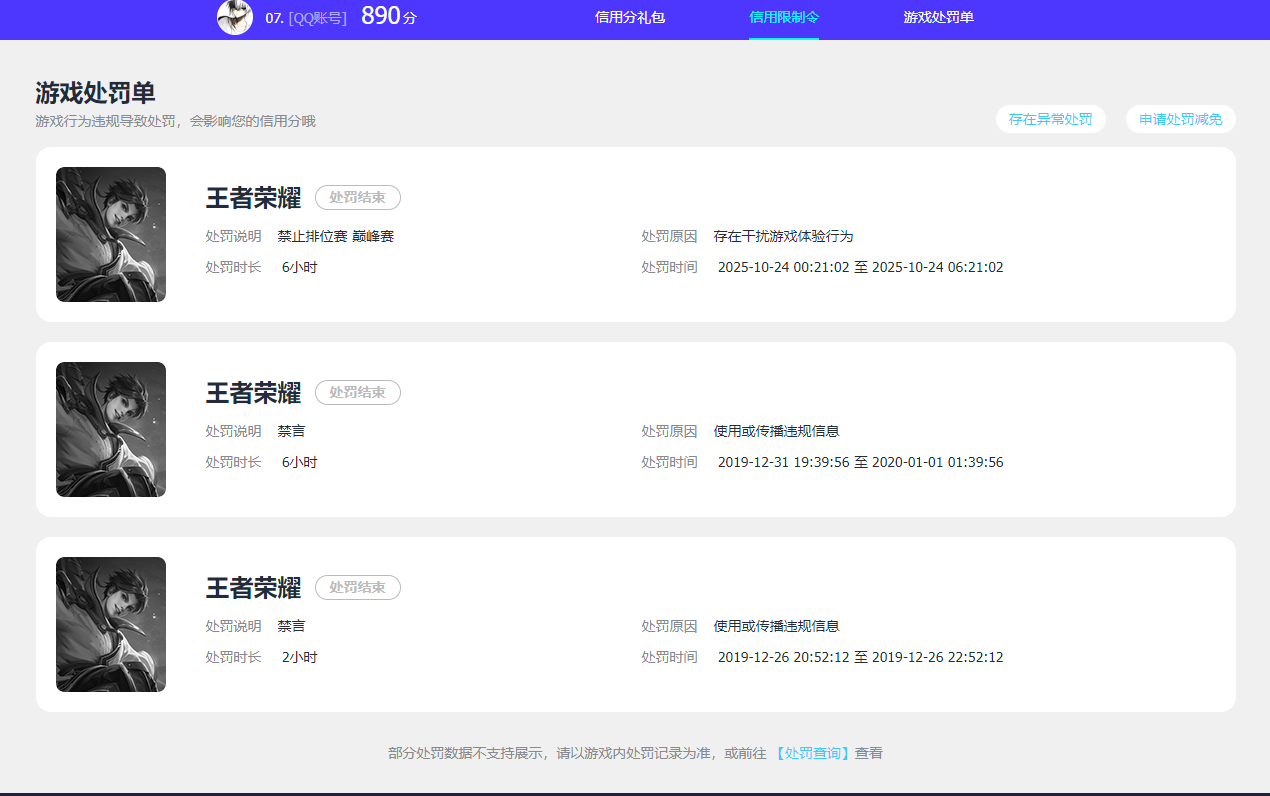
Task: Click the game thumbnail of the 2019-12-26 penalty
Action: (111, 624)
